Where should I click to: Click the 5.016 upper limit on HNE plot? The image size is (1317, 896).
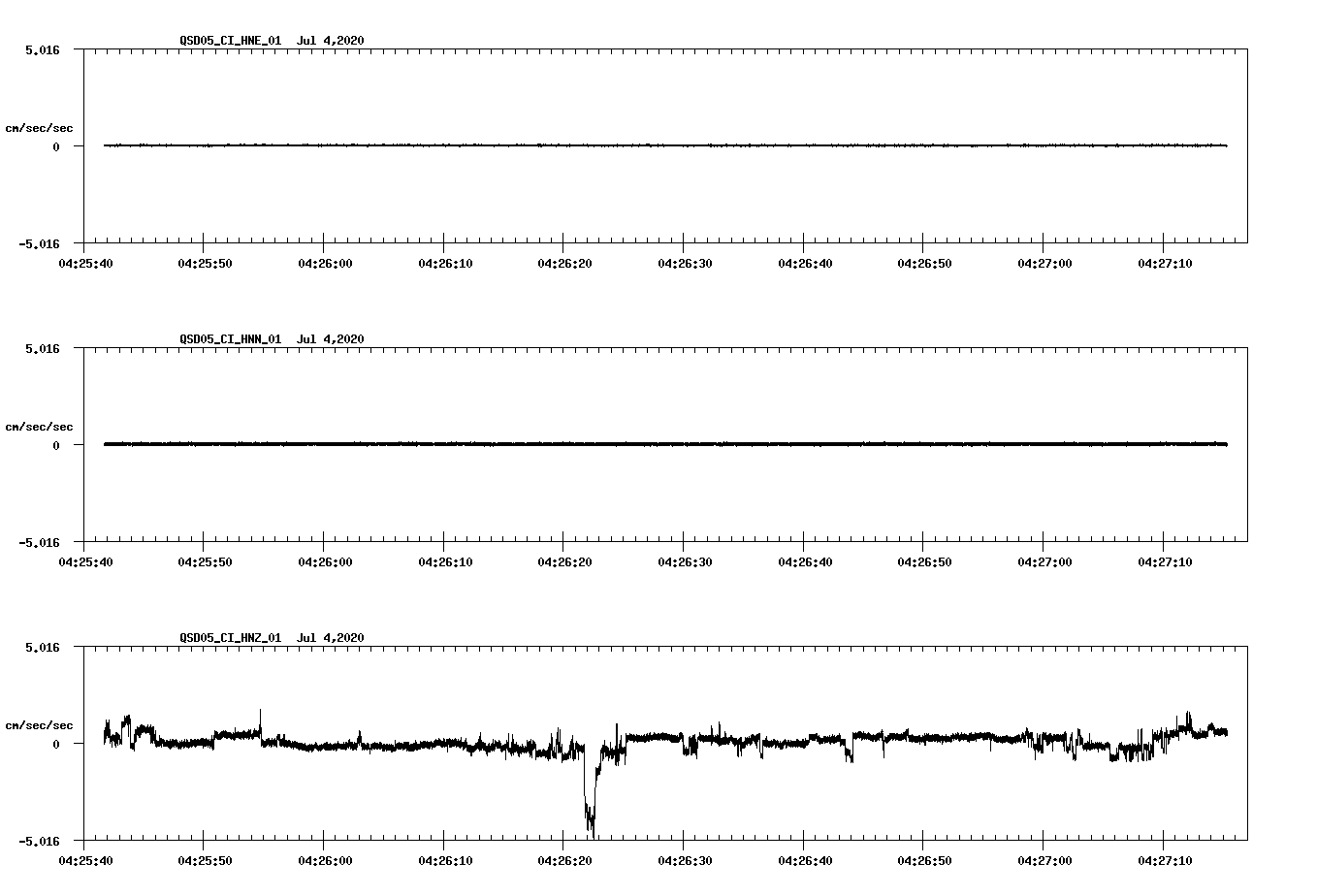43,49
